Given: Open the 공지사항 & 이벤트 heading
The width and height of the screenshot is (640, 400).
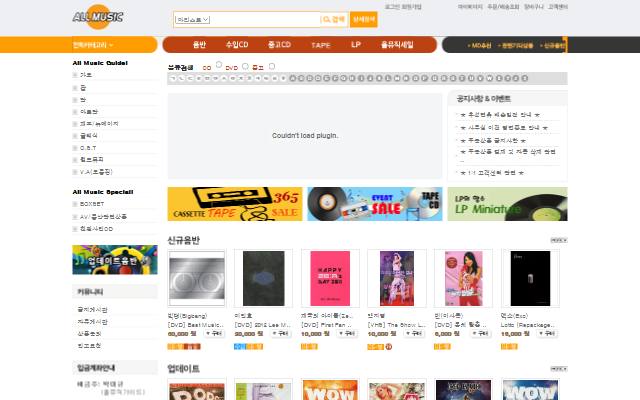Looking at the screenshot, I should [x=483, y=98].
